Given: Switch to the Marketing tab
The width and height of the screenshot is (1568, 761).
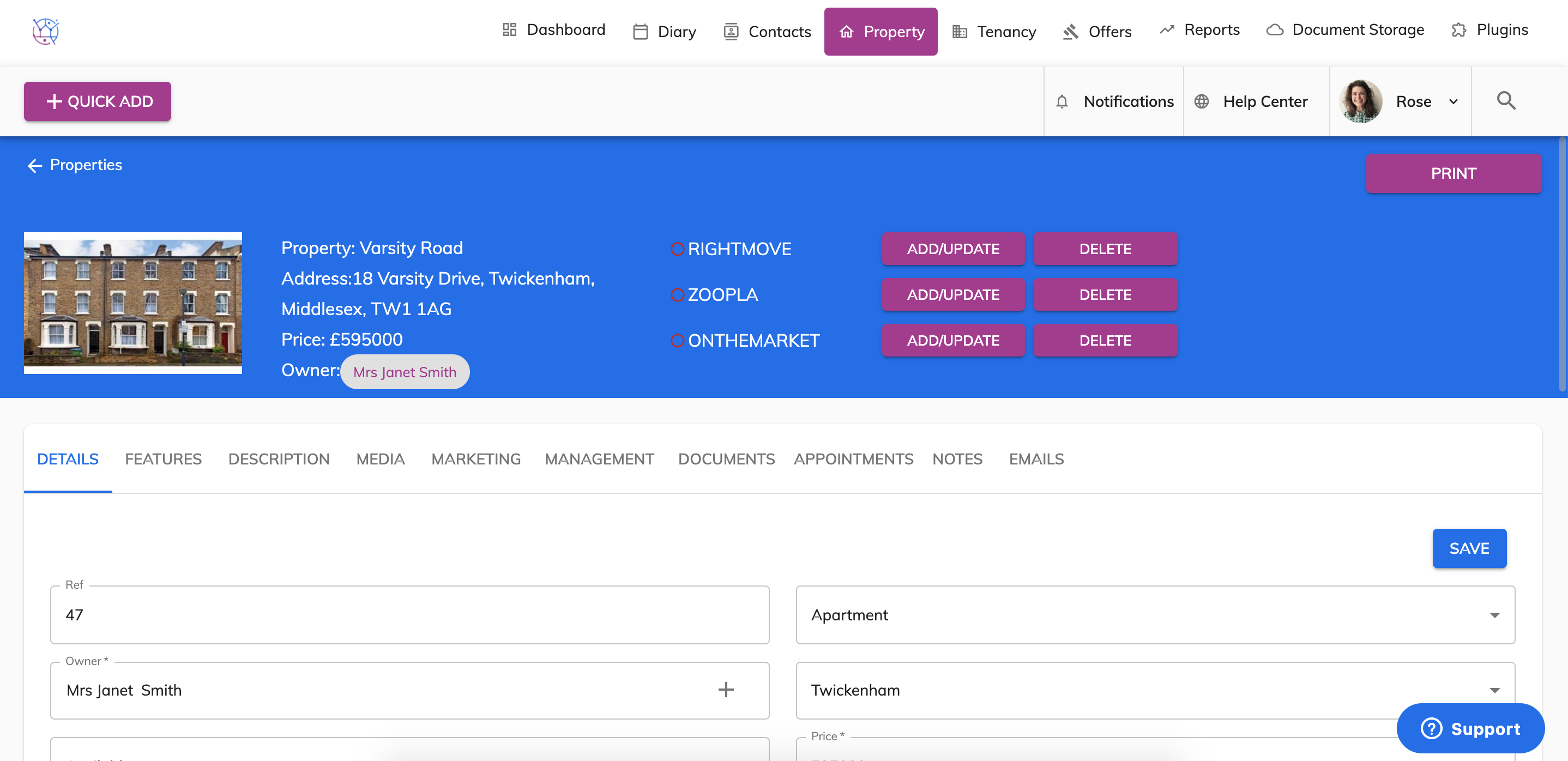Looking at the screenshot, I should [x=475, y=459].
